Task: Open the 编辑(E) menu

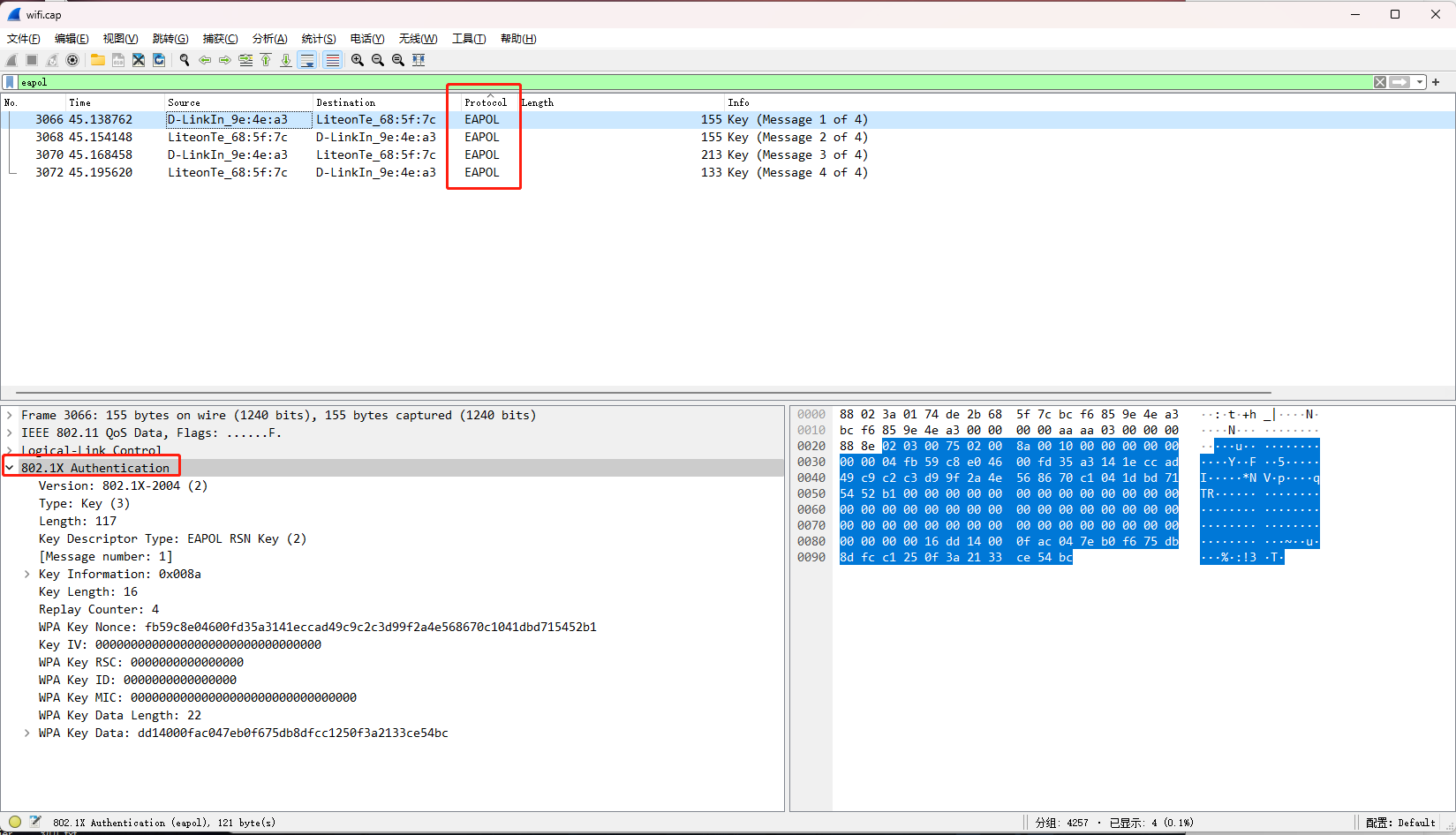Action: [x=72, y=39]
